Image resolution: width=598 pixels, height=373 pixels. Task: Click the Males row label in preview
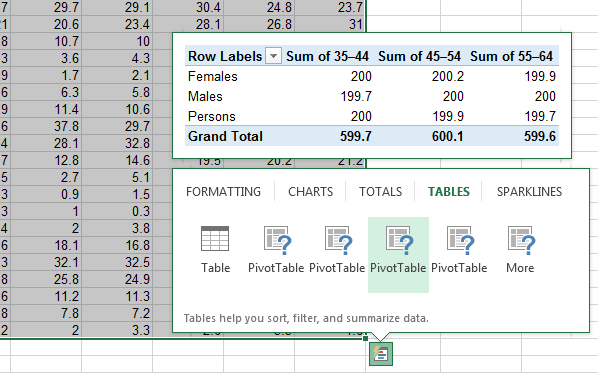(x=205, y=96)
